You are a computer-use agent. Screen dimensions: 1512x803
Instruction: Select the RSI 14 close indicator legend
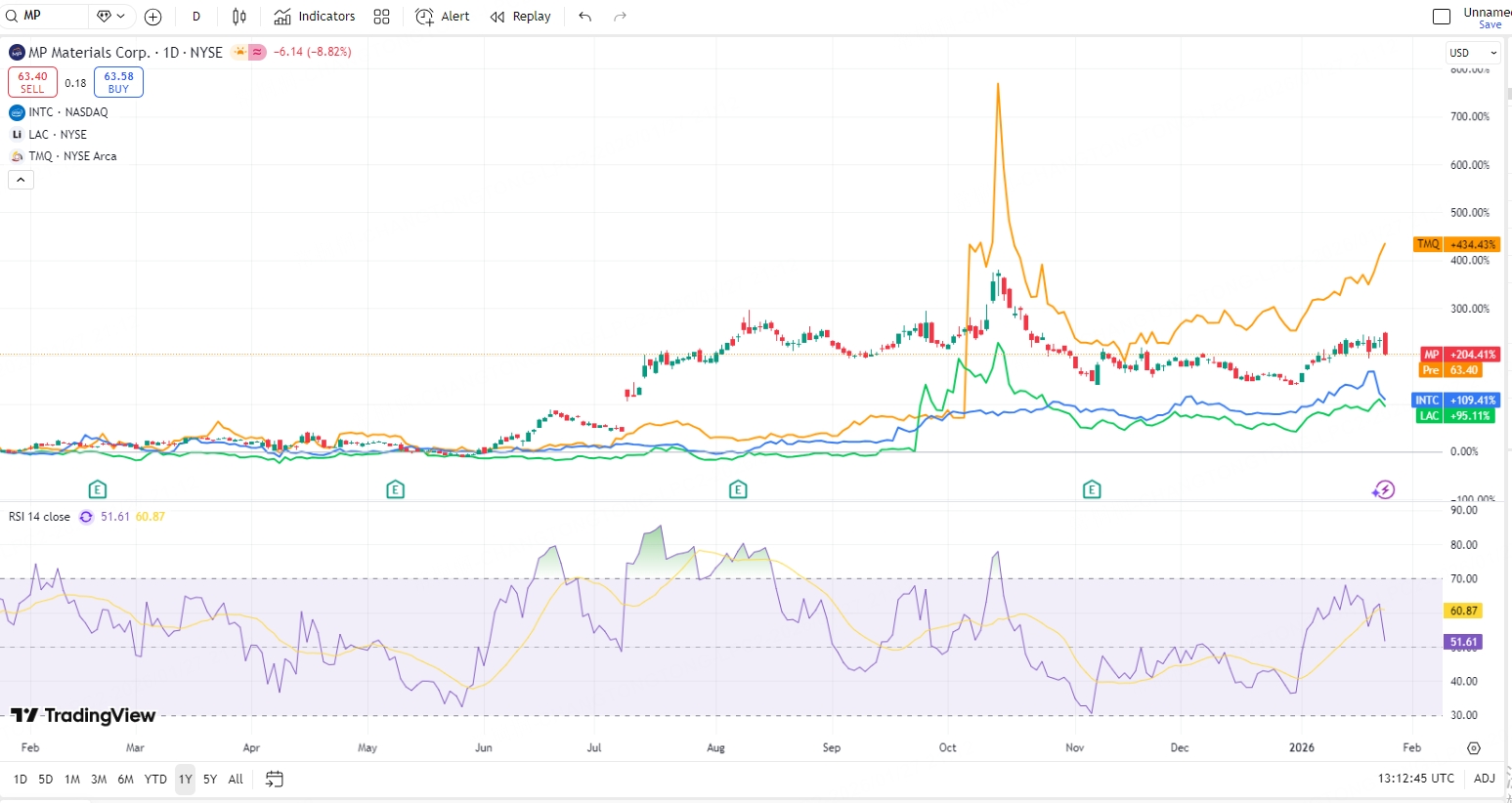(39, 517)
